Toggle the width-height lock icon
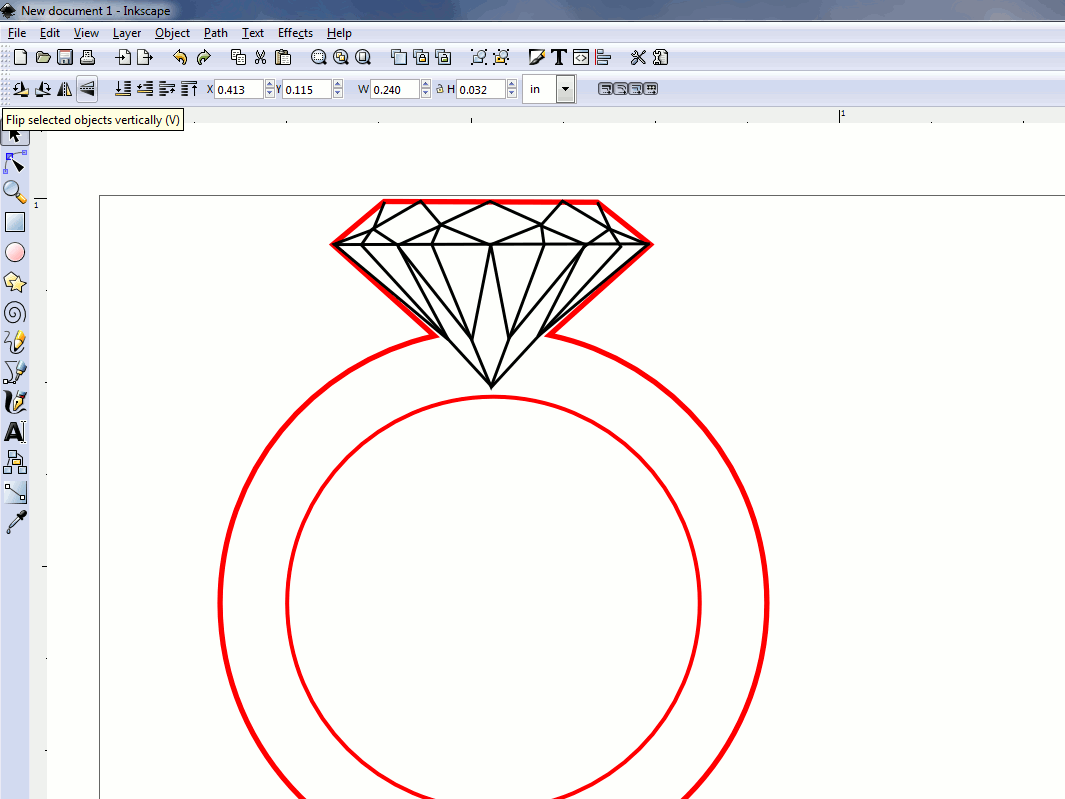This screenshot has width=1065, height=799. click(x=440, y=90)
